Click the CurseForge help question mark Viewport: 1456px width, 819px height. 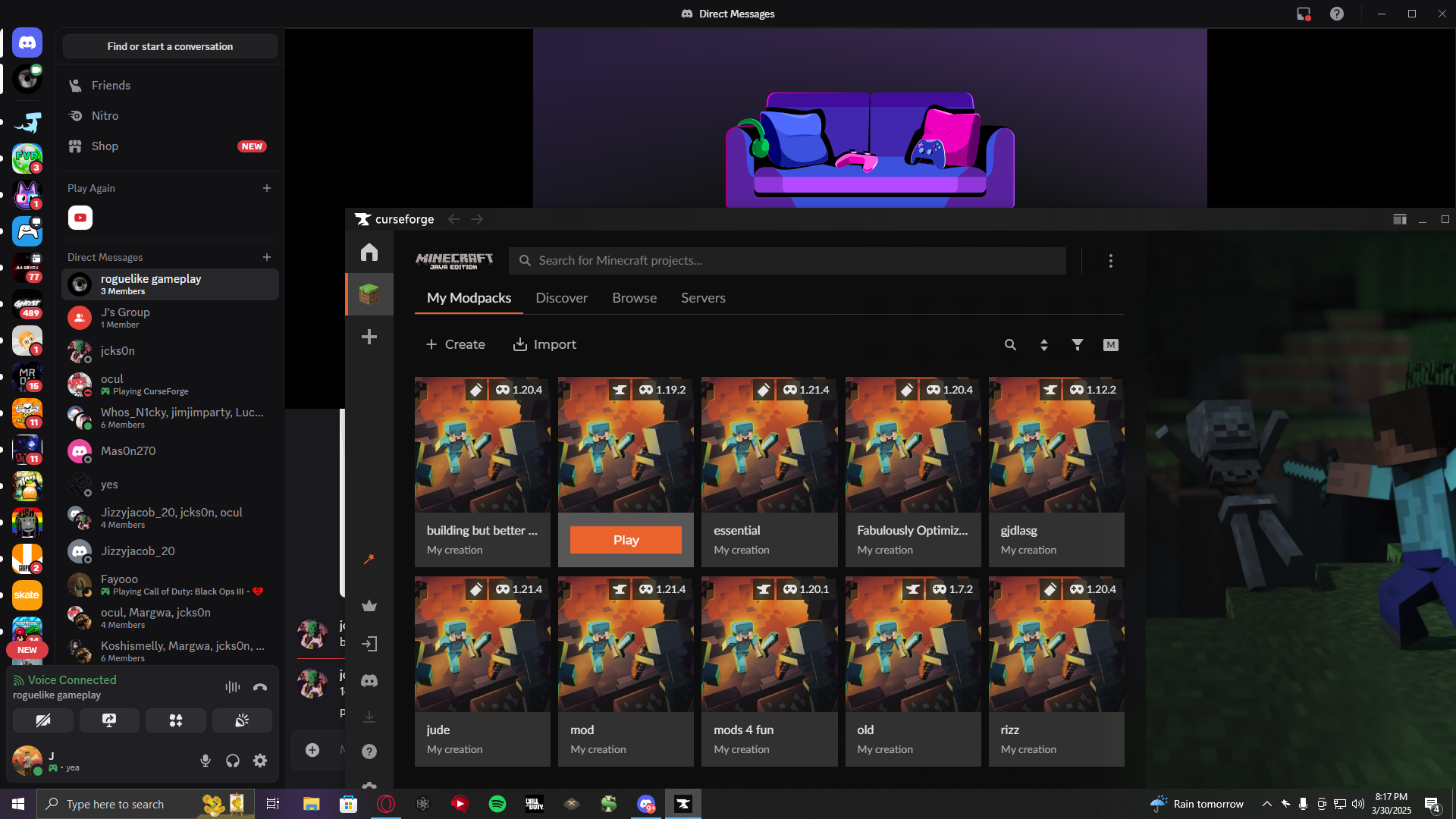[369, 752]
